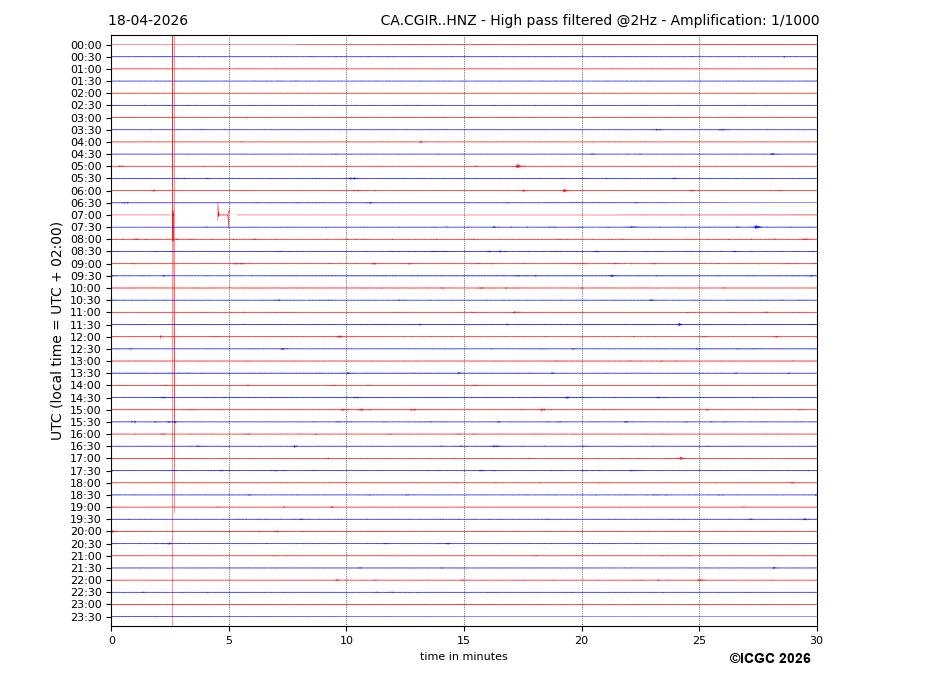
Task: Select the 07:00 time row label
Action: click(86, 215)
